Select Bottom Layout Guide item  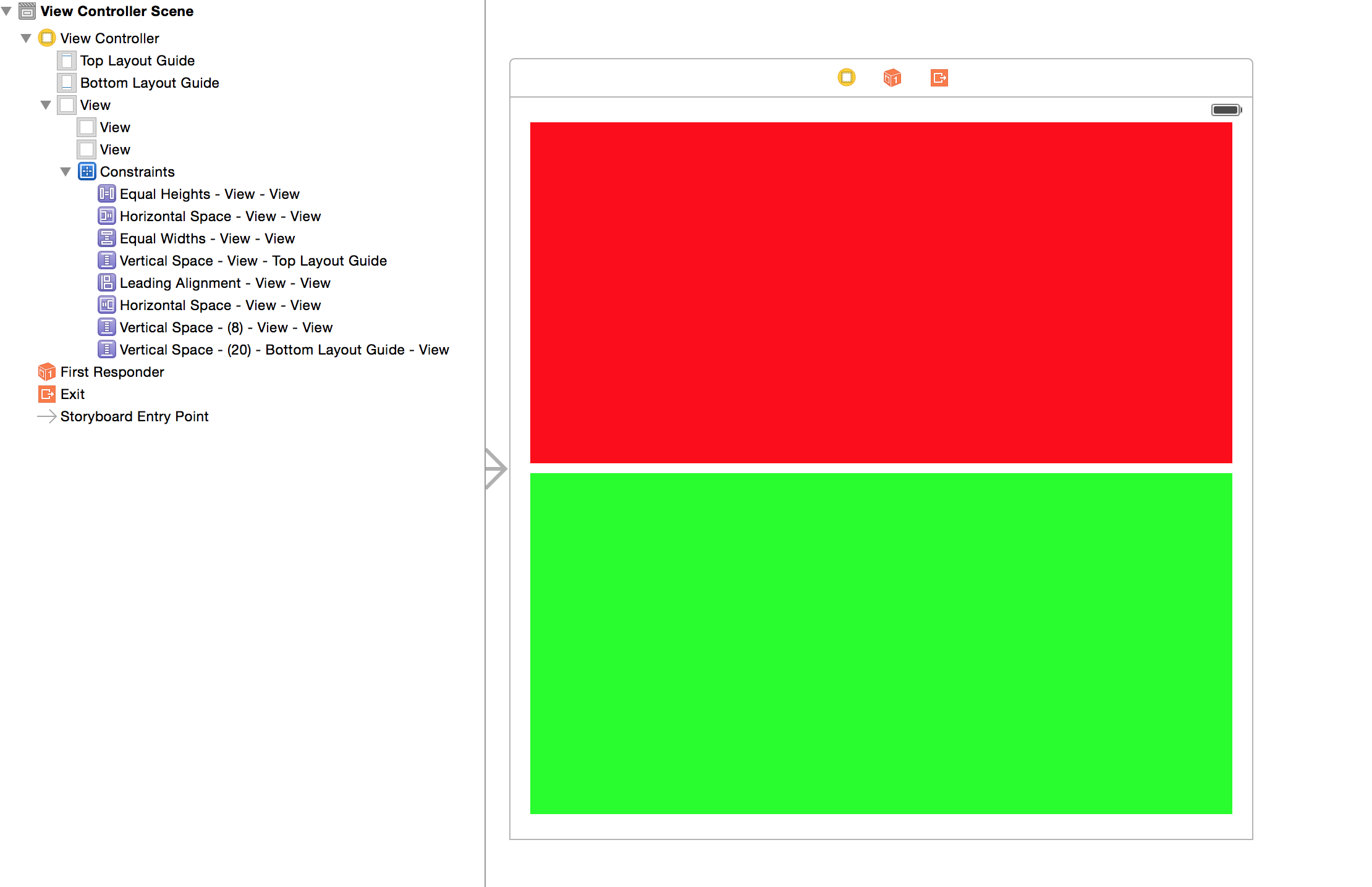[x=150, y=83]
